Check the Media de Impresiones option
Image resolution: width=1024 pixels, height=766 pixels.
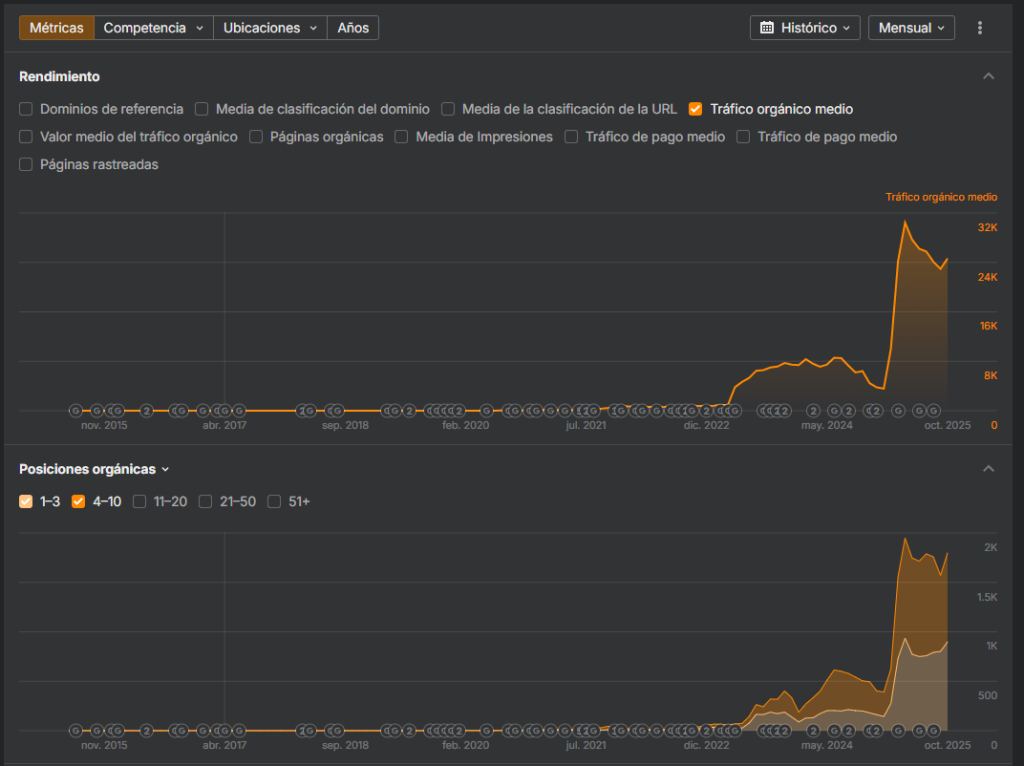[x=402, y=137]
